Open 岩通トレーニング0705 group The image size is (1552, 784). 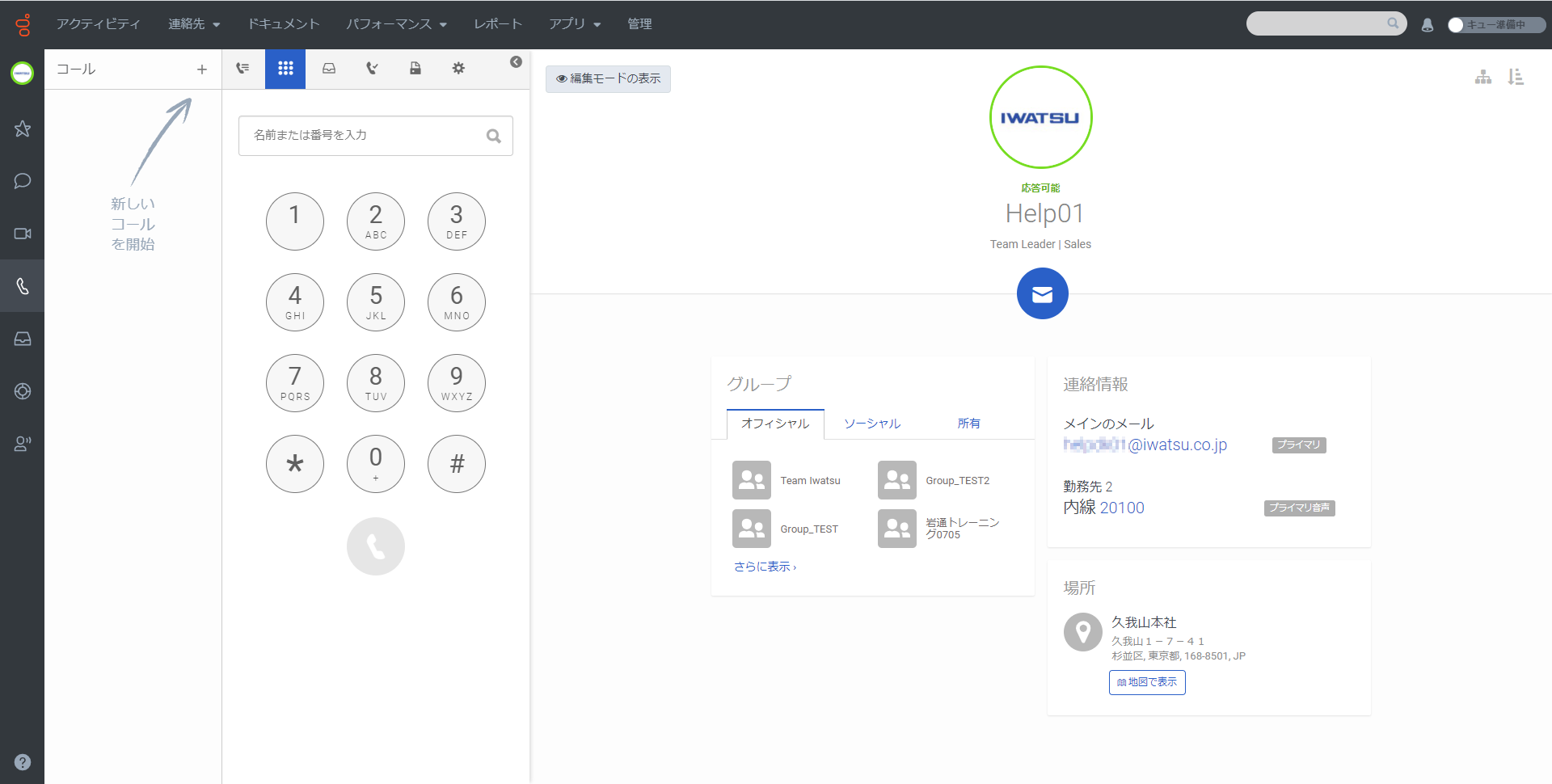[940, 529]
